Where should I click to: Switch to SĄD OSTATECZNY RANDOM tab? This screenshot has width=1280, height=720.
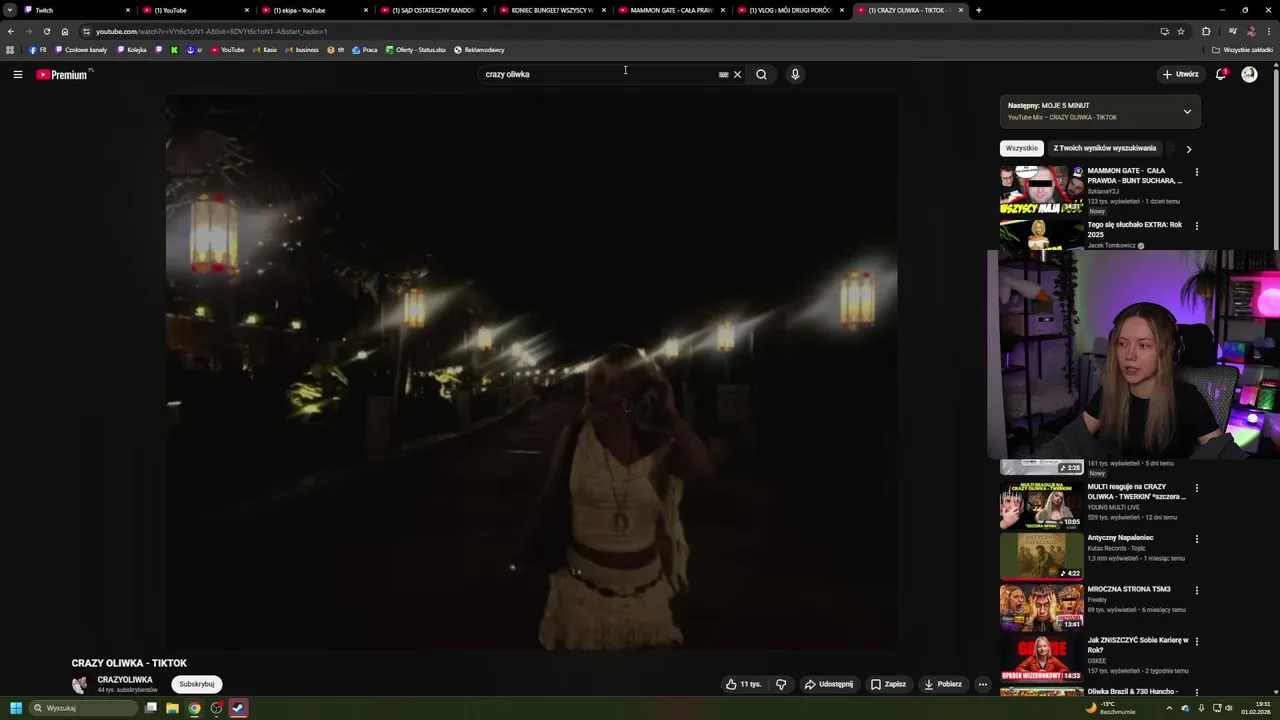(x=432, y=10)
